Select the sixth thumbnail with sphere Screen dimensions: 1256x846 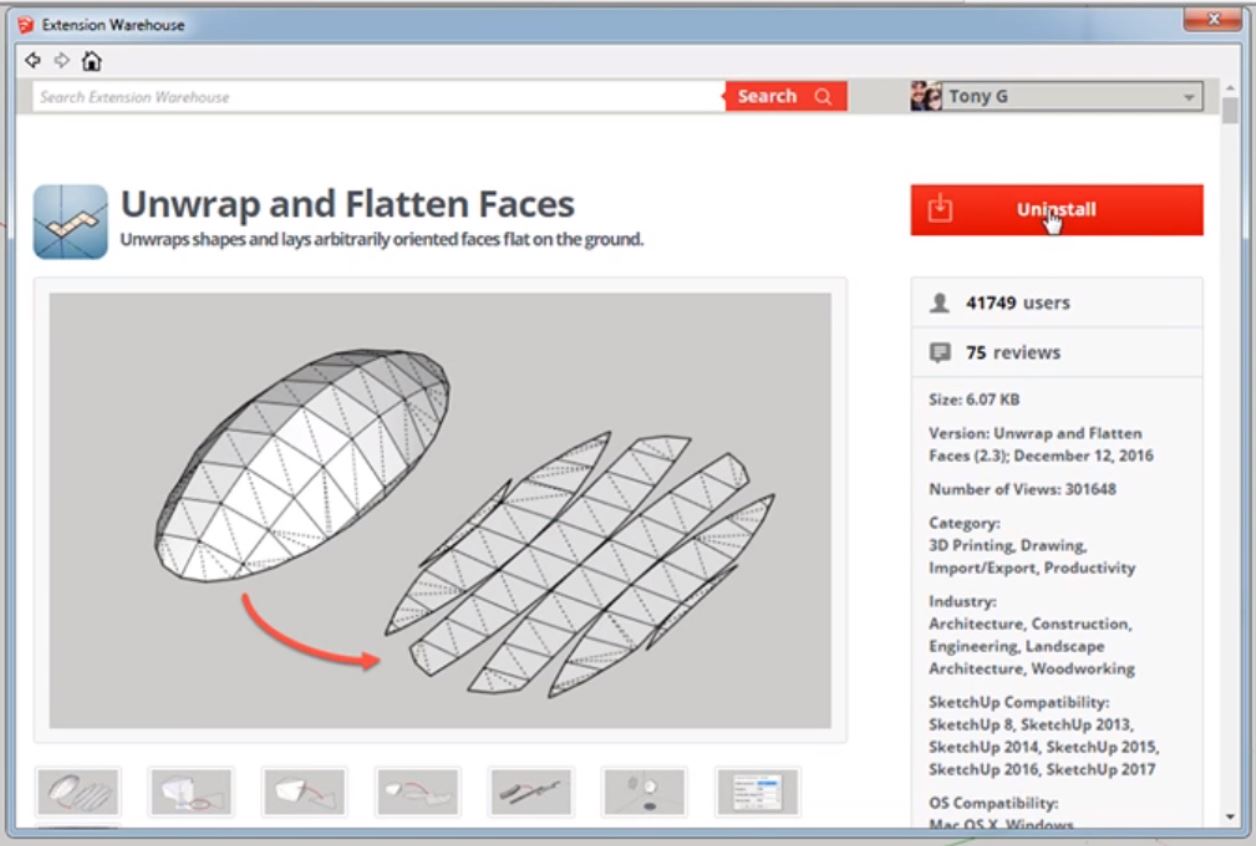coord(645,793)
